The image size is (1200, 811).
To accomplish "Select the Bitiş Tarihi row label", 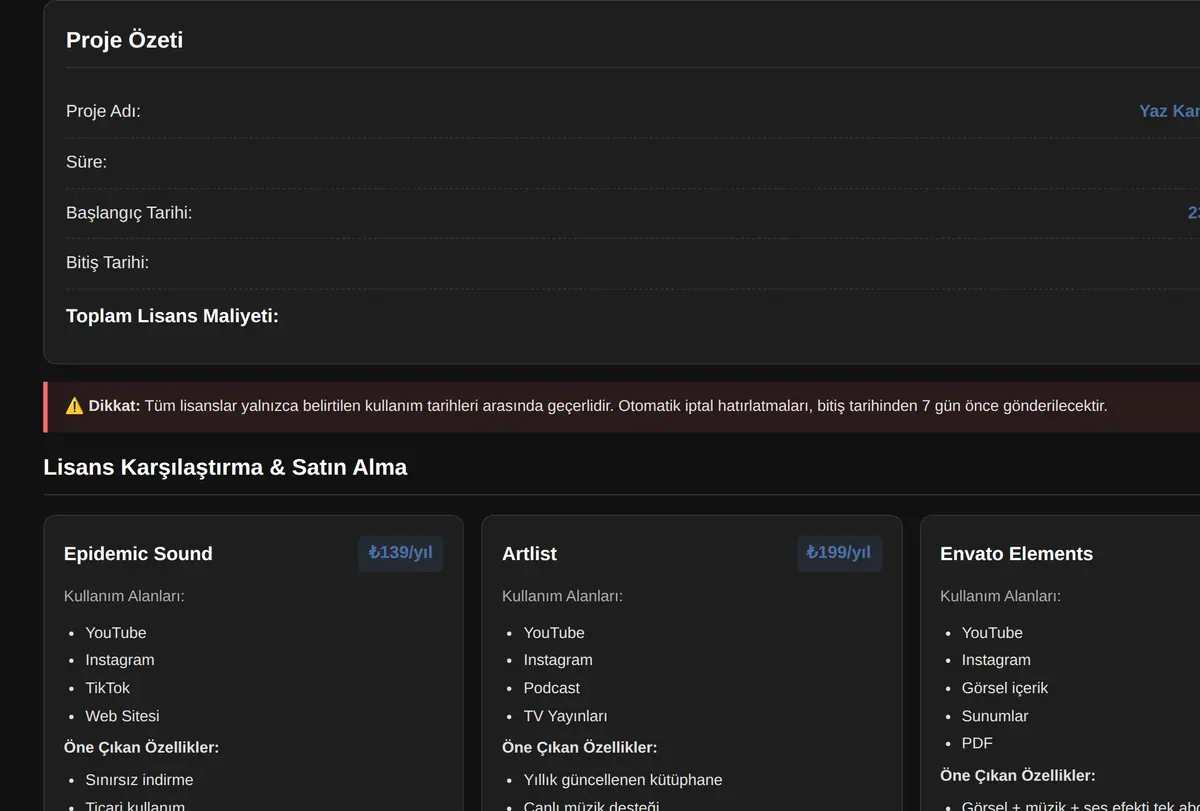I will 107,263.
